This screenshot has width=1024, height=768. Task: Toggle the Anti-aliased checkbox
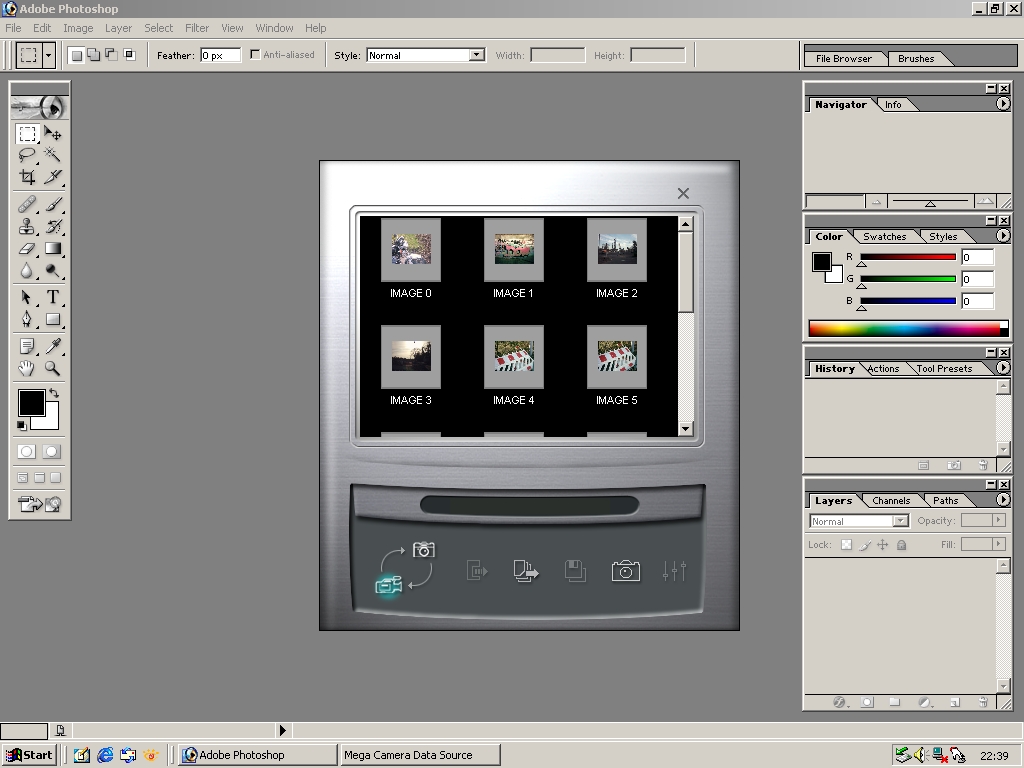[255, 55]
